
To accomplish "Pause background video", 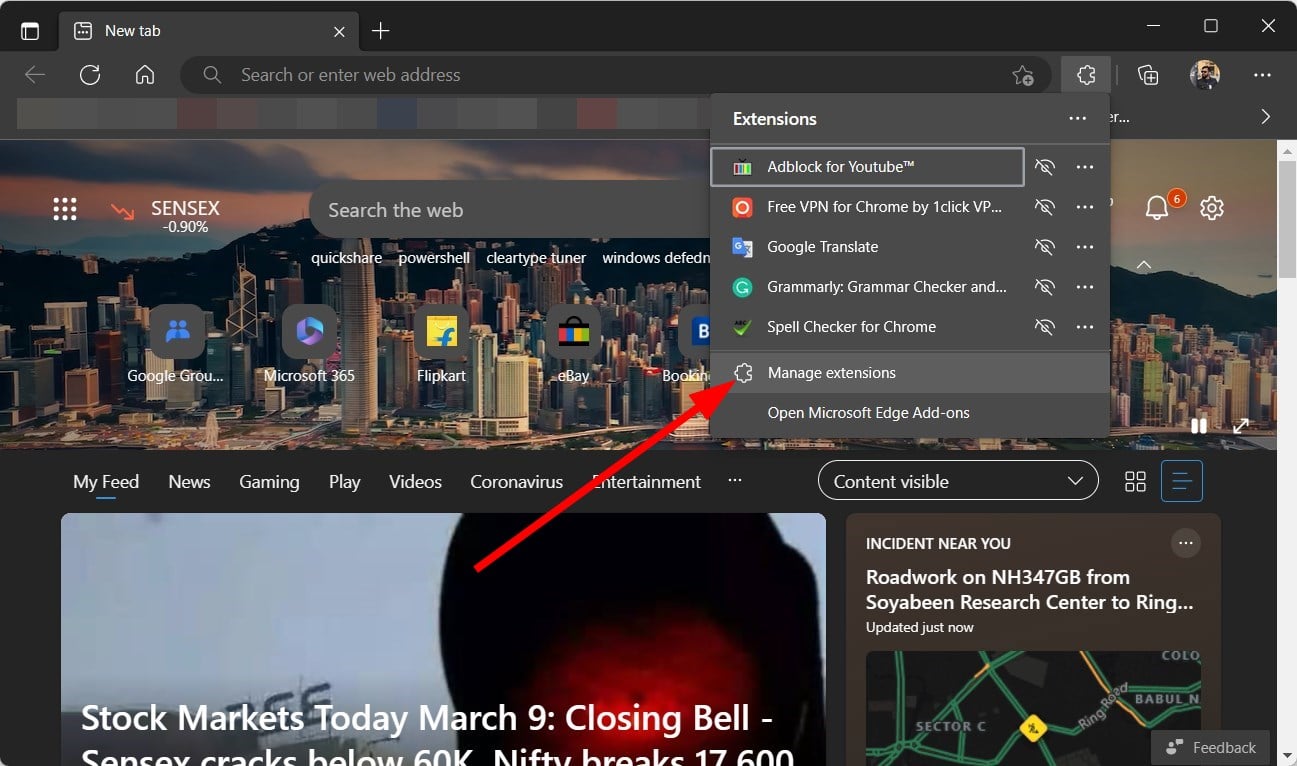I will (x=1199, y=425).
